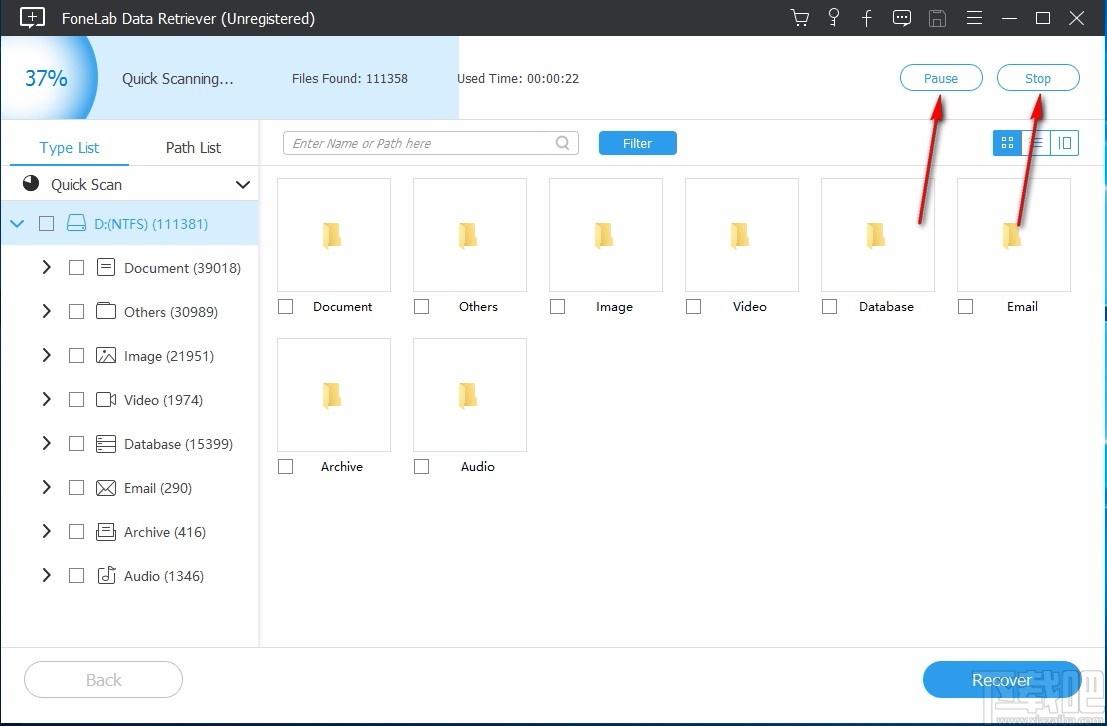Open the Video folder thumbnail
The image size is (1107, 726).
742,235
